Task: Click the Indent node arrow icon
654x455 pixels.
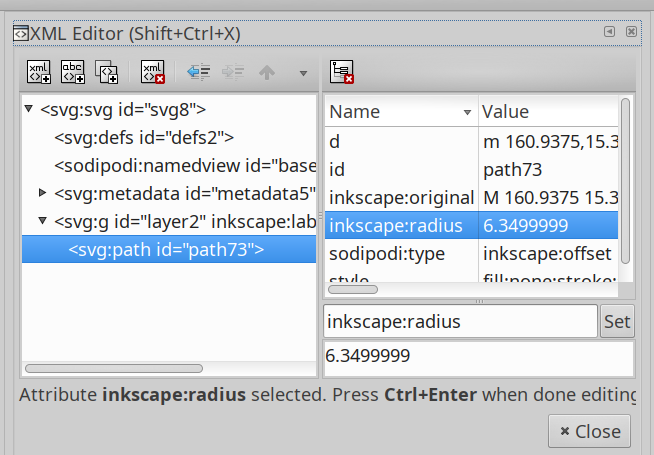Action: point(233,72)
